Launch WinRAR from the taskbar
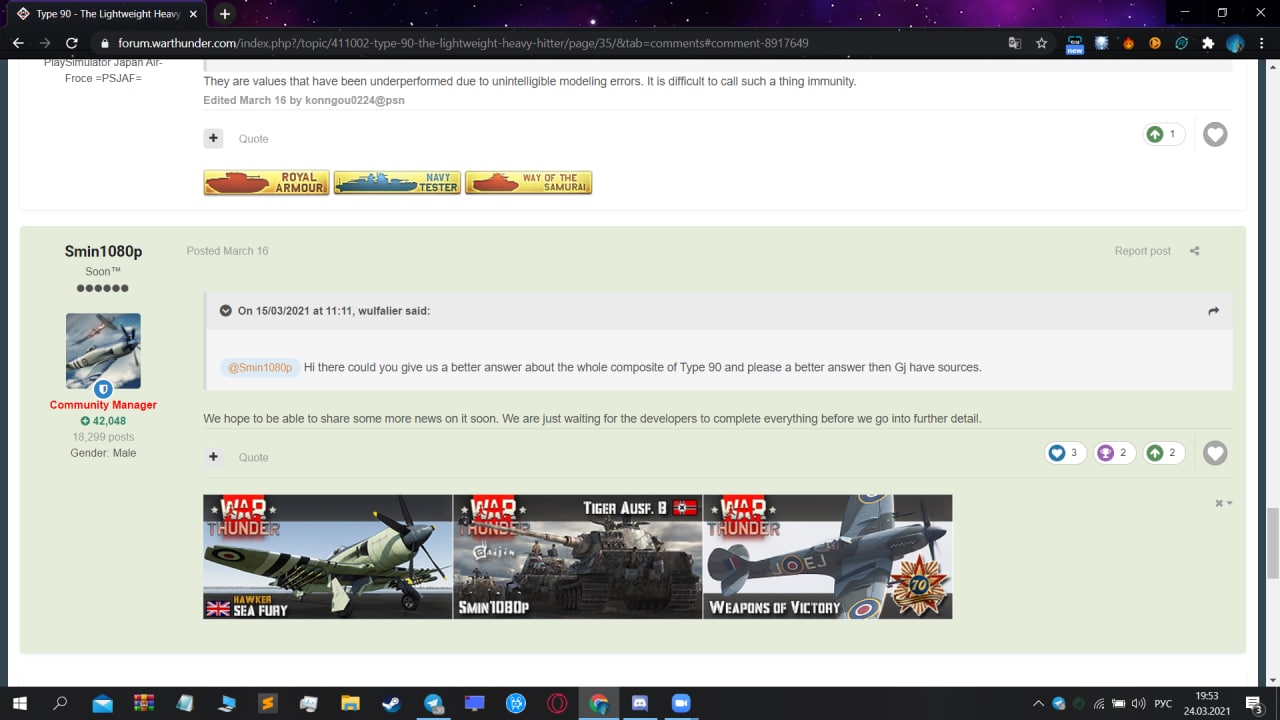The height and width of the screenshot is (720, 1280). (x=144, y=703)
